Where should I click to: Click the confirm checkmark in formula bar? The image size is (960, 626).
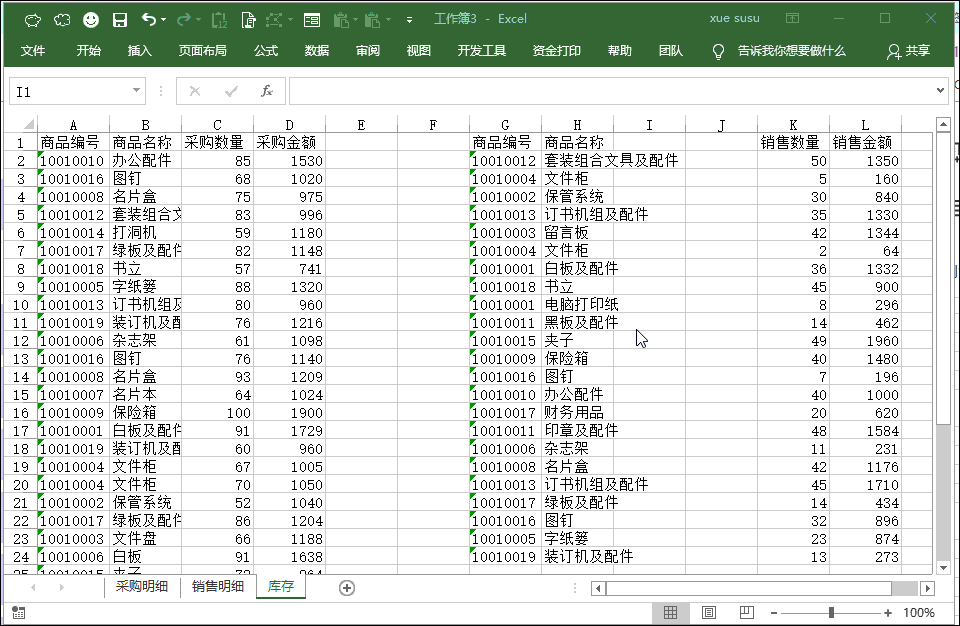231,91
